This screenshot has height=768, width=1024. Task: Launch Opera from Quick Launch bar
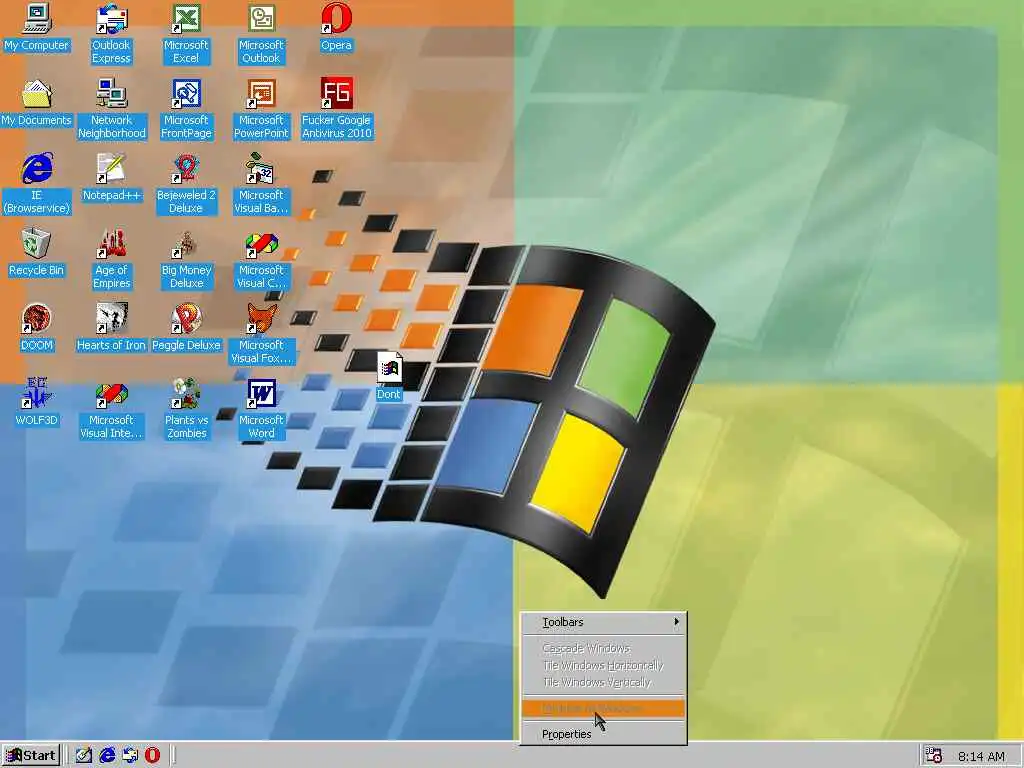(153, 756)
